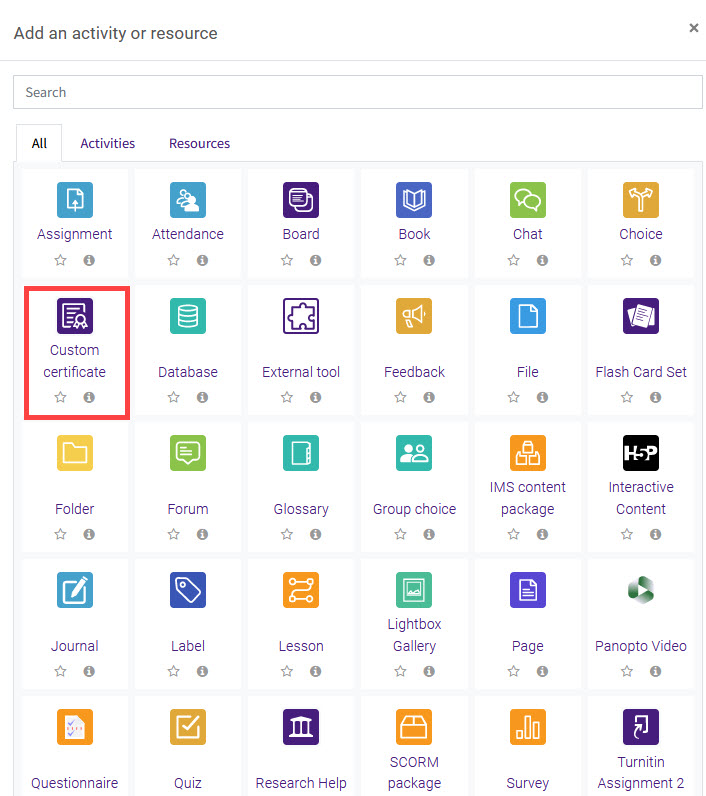Show info about the Glossary activity
Viewport: 706px width, 796px height.
pyautogui.click(x=316, y=534)
